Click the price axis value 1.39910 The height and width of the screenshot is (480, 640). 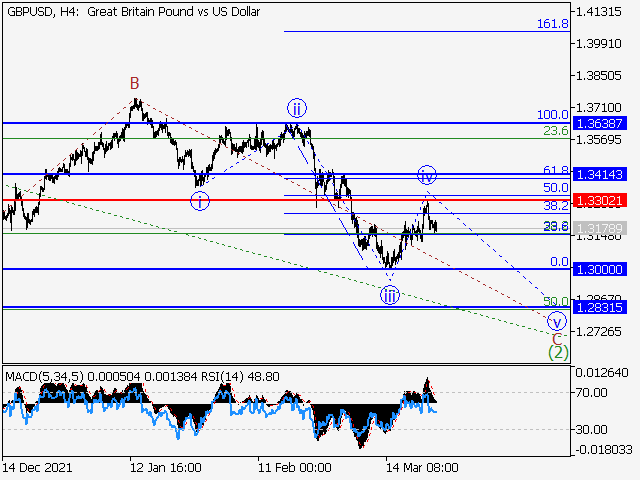click(x=598, y=44)
